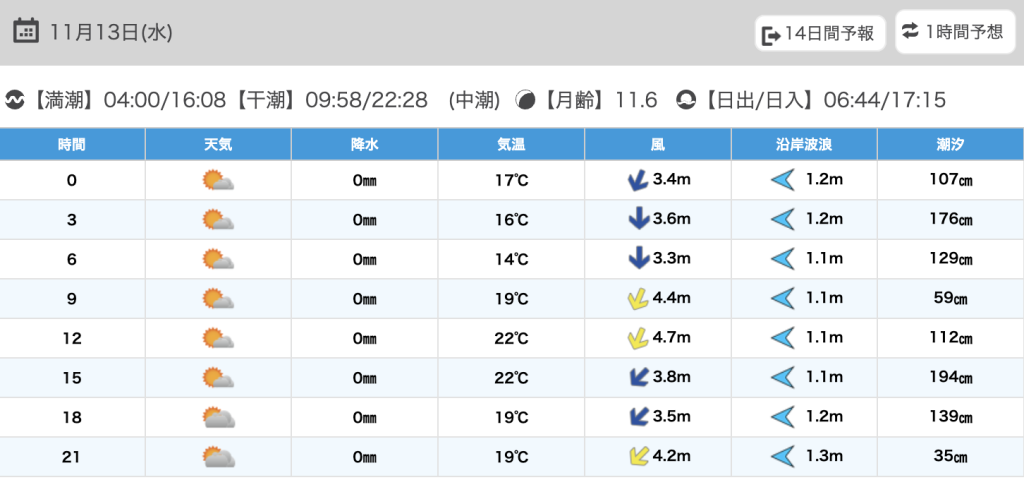Click the 22℃ temperature at 12時
Image resolution: width=1024 pixels, height=480 pixels.
click(511, 339)
